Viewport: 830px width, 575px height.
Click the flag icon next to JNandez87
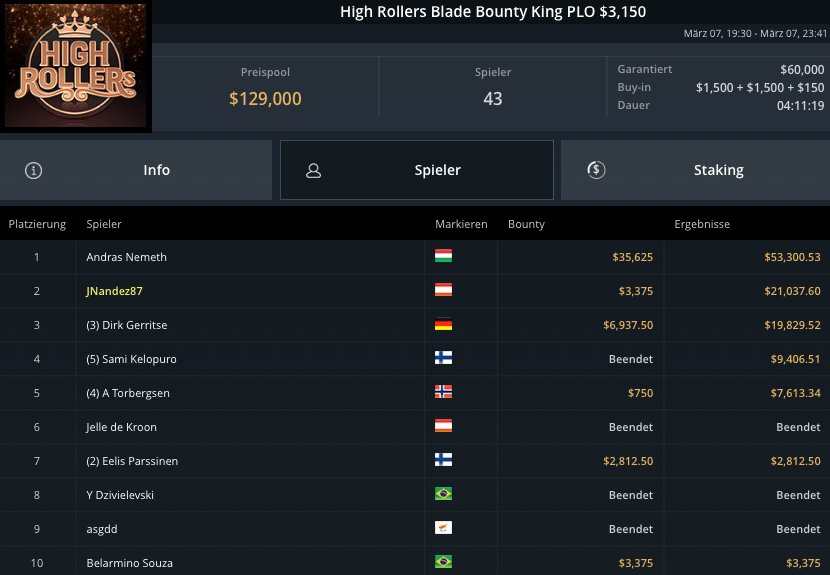click(443, 291)
